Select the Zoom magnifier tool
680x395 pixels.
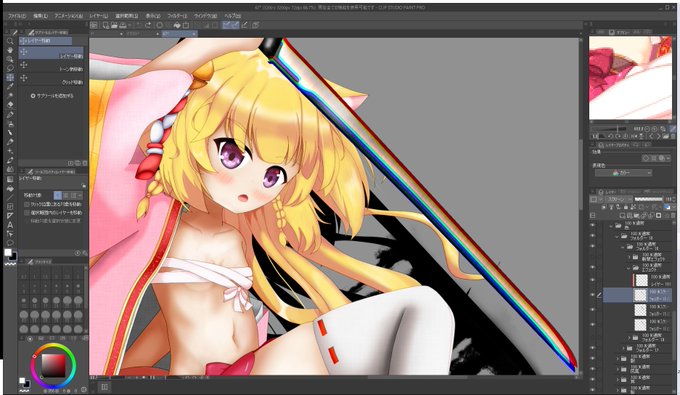pos(10,41)
